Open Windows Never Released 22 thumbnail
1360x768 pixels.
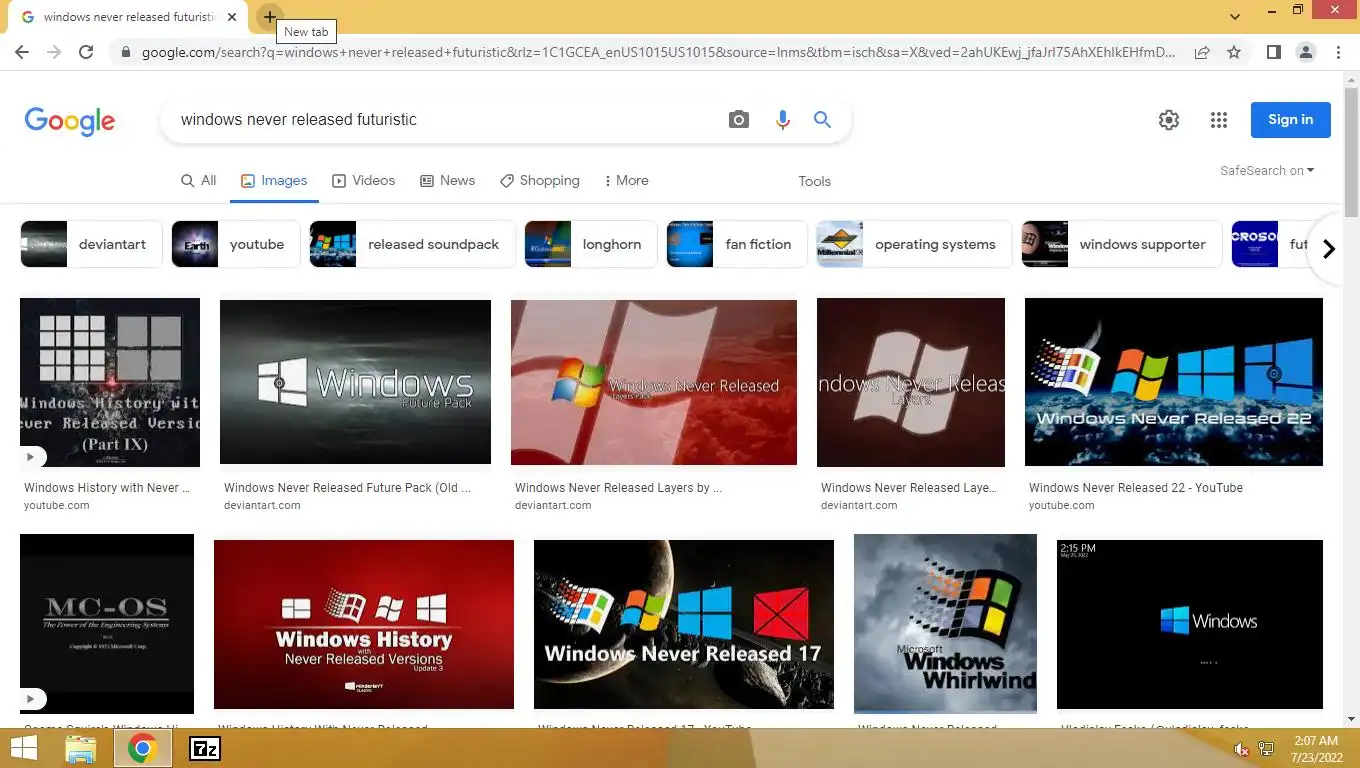coord(1174,382)
